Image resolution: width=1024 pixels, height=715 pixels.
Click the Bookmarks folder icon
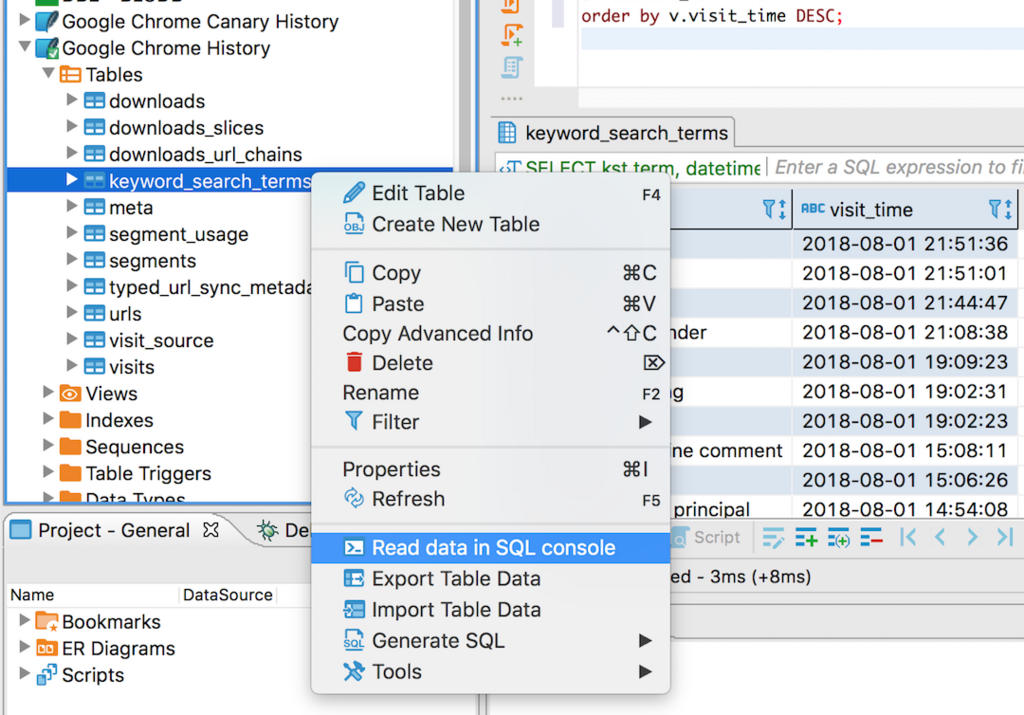[x=46, y=622]
